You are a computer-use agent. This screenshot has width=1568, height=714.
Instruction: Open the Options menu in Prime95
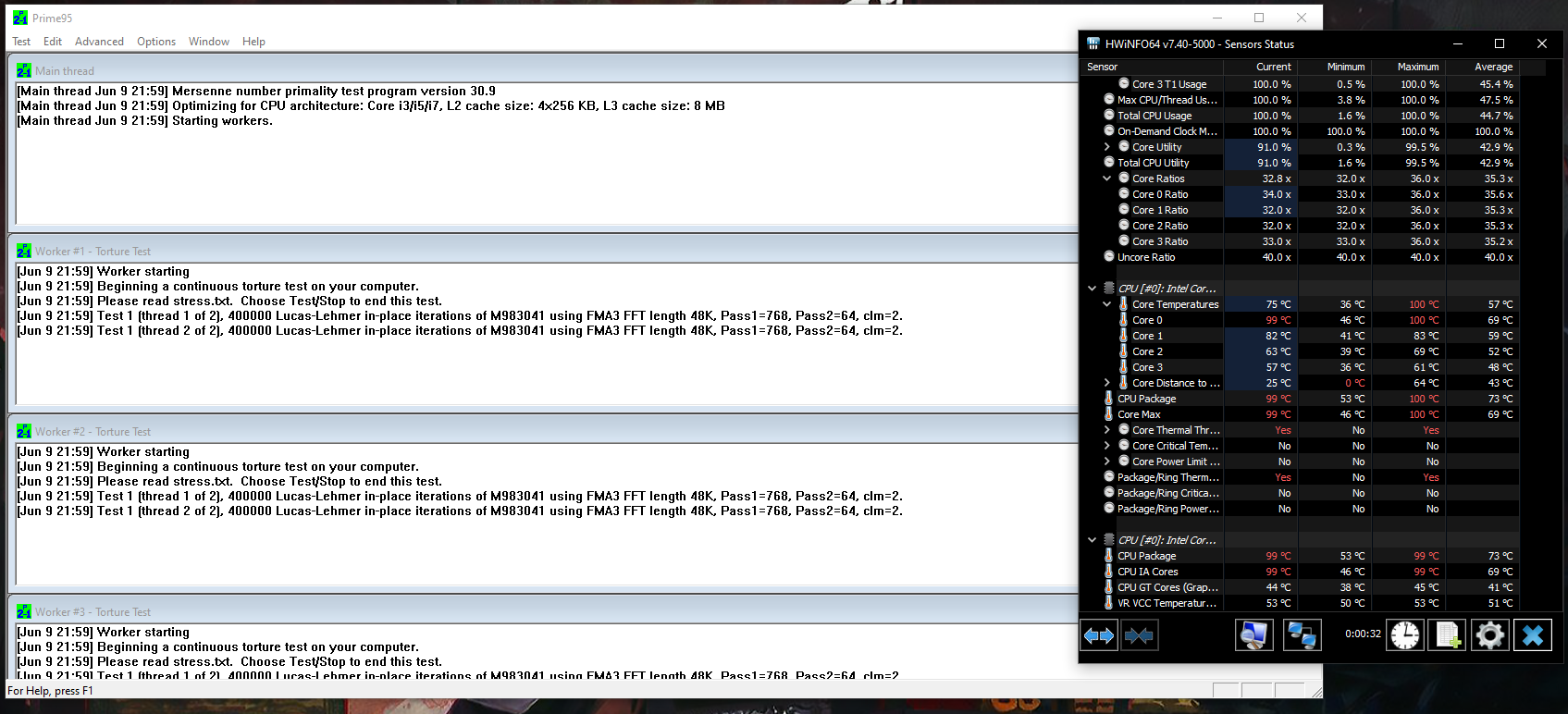(x=156, y=42)
